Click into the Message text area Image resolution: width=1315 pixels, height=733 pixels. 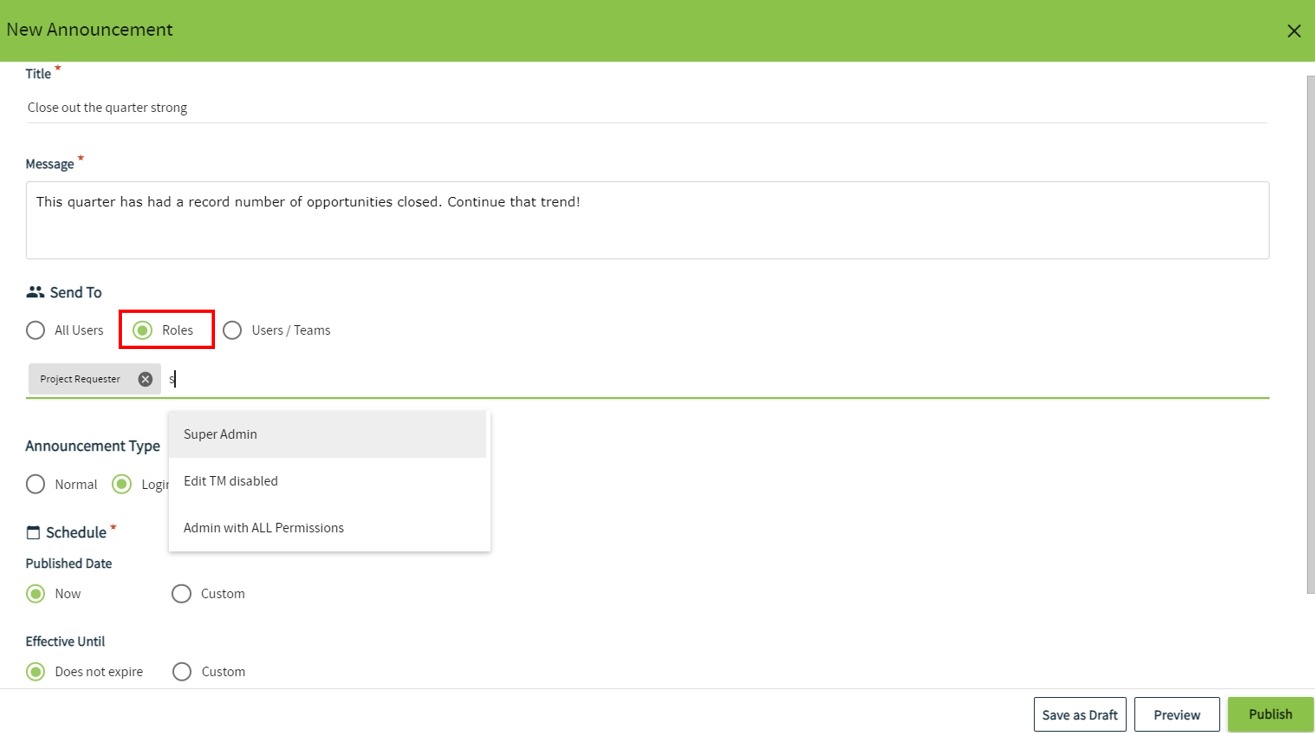pyautogui.click(x=647, y=220)
